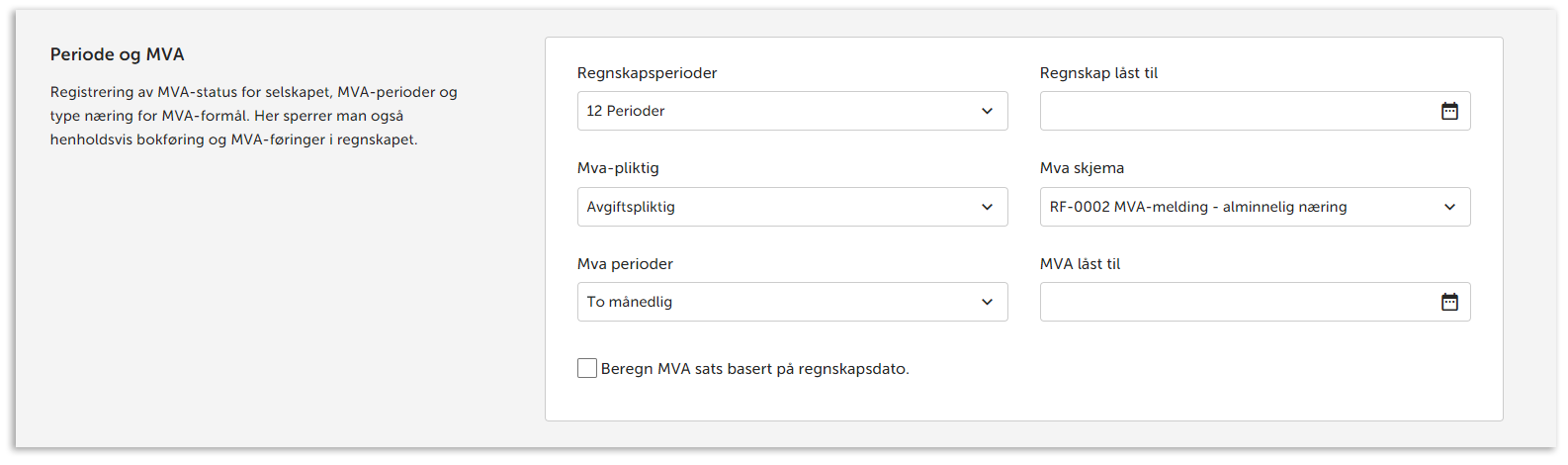Click the chevron arrow in Regnskapsperioder box
This screenshot has height=465, width=1568.
(987, 112)
